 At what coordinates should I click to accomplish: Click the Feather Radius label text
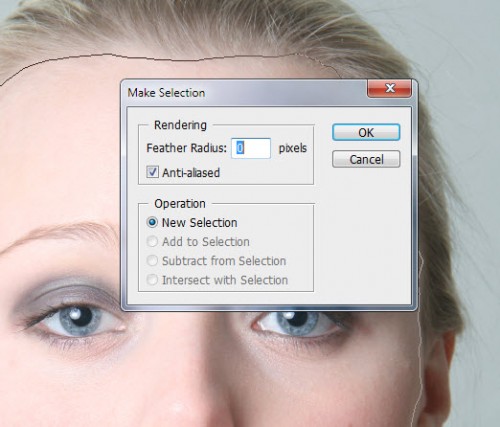click(186, 148)
